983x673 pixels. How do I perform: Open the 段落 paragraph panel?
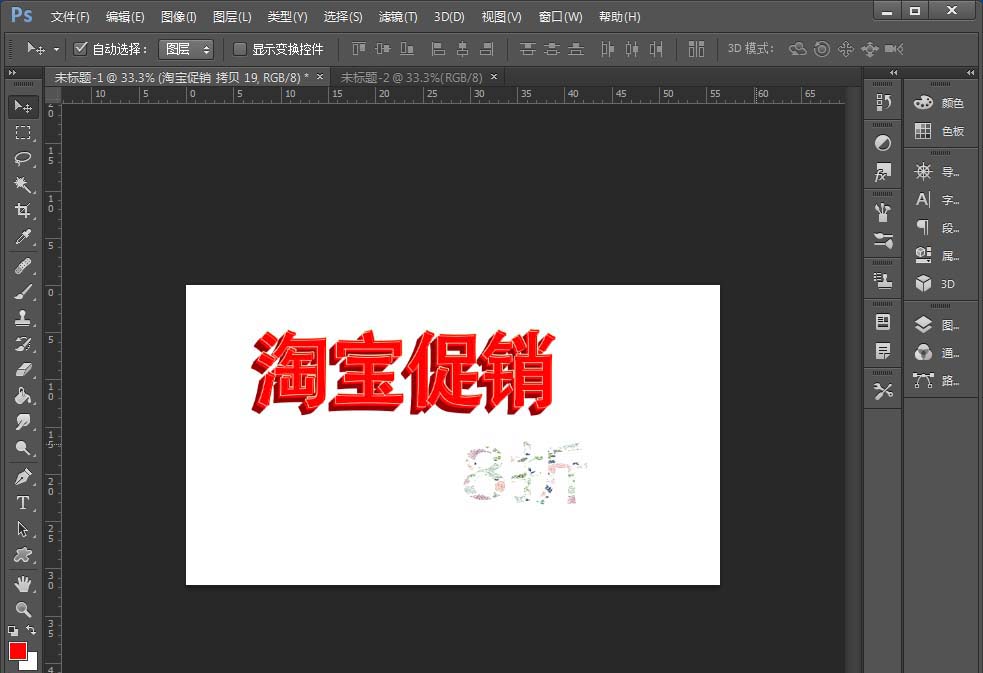[x=940, y=228]
